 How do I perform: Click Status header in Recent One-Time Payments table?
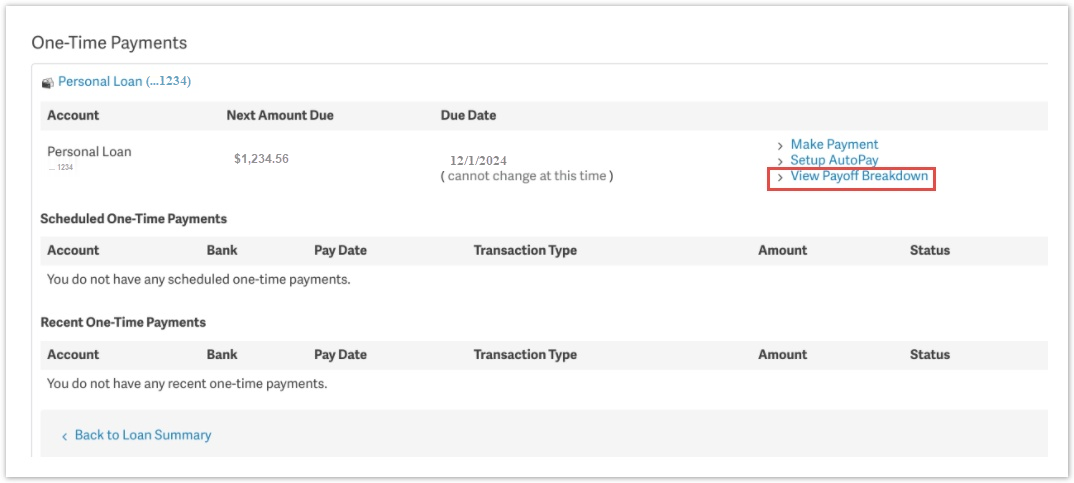[x=929, y=354]
